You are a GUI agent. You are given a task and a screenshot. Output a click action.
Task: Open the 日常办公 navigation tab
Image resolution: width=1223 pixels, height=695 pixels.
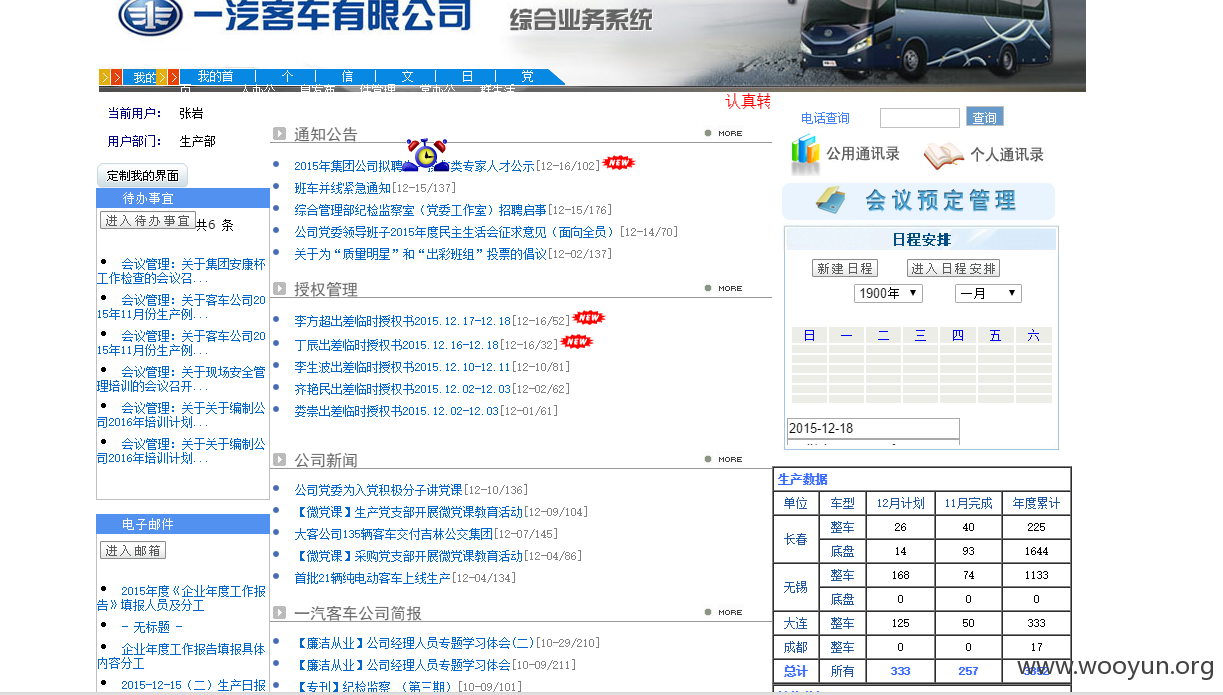click(467, 77)
